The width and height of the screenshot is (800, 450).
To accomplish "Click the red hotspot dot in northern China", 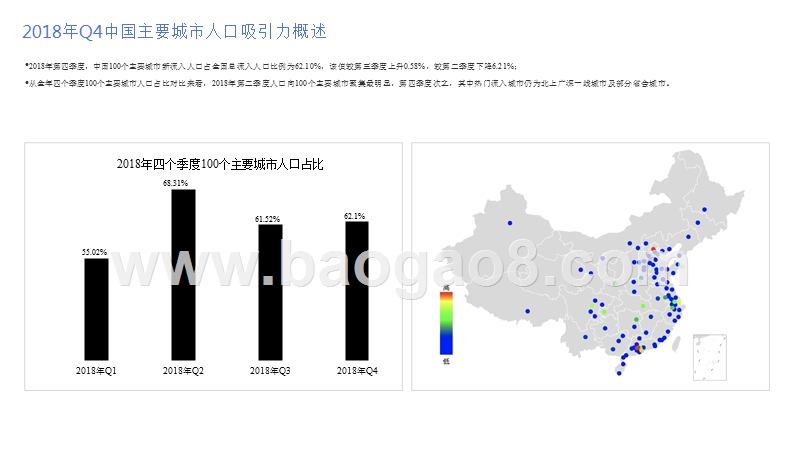I will click(653, 249).
